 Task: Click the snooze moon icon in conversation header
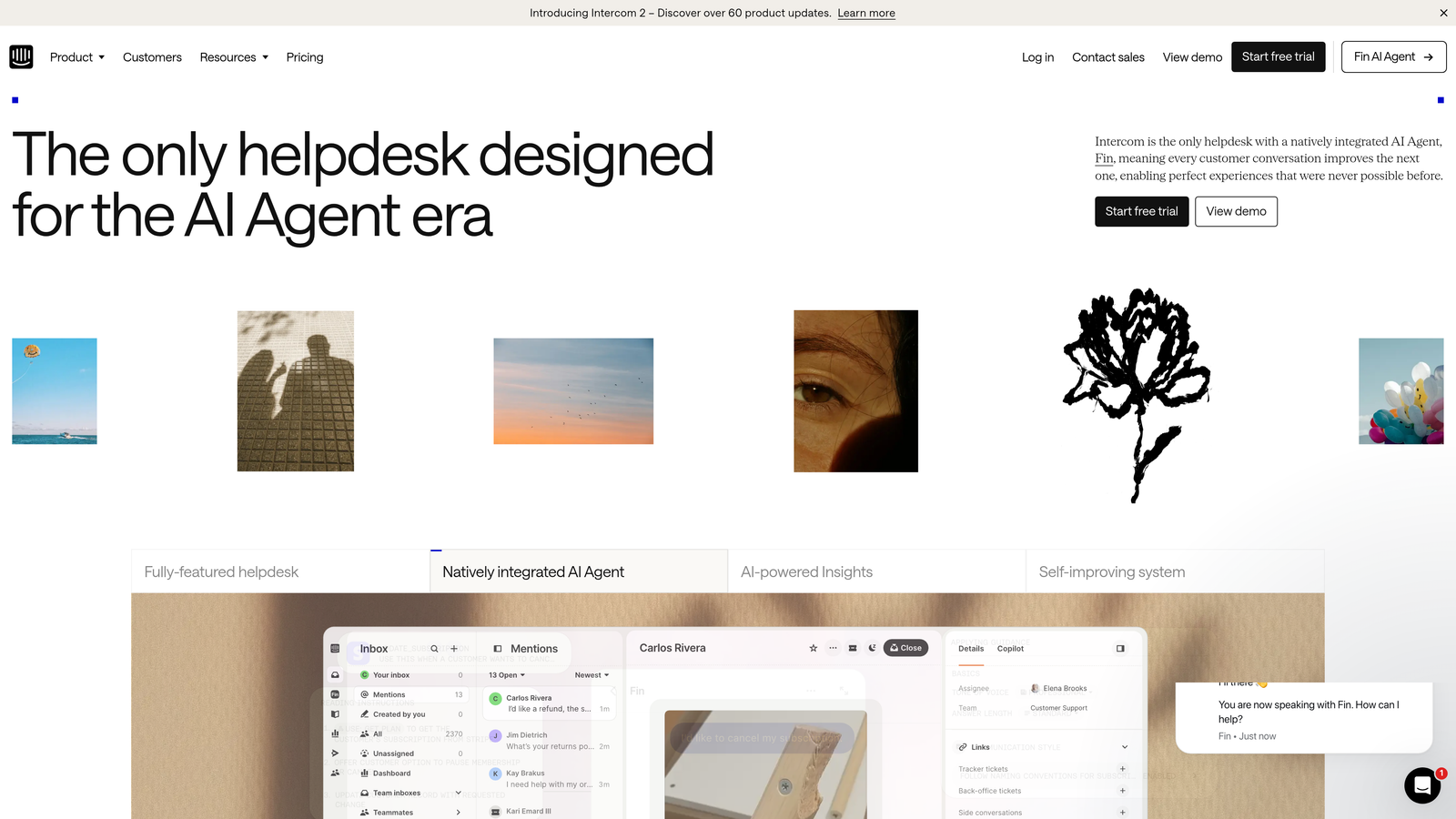pyautogui.click(x=872, y=648)
